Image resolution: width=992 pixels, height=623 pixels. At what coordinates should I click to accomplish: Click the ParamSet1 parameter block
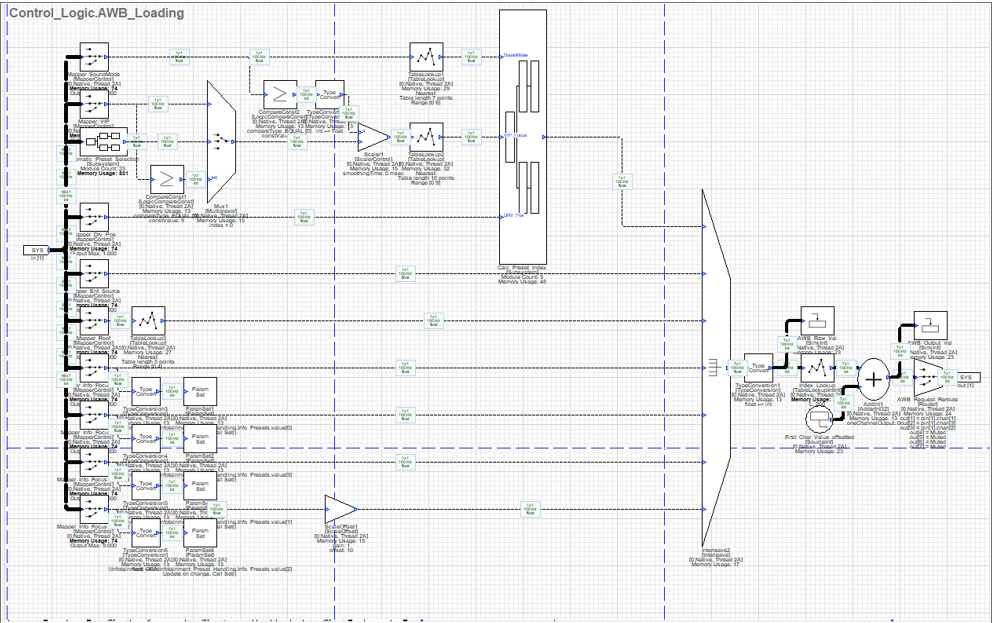pyautogui.click(x=199, y=392)
